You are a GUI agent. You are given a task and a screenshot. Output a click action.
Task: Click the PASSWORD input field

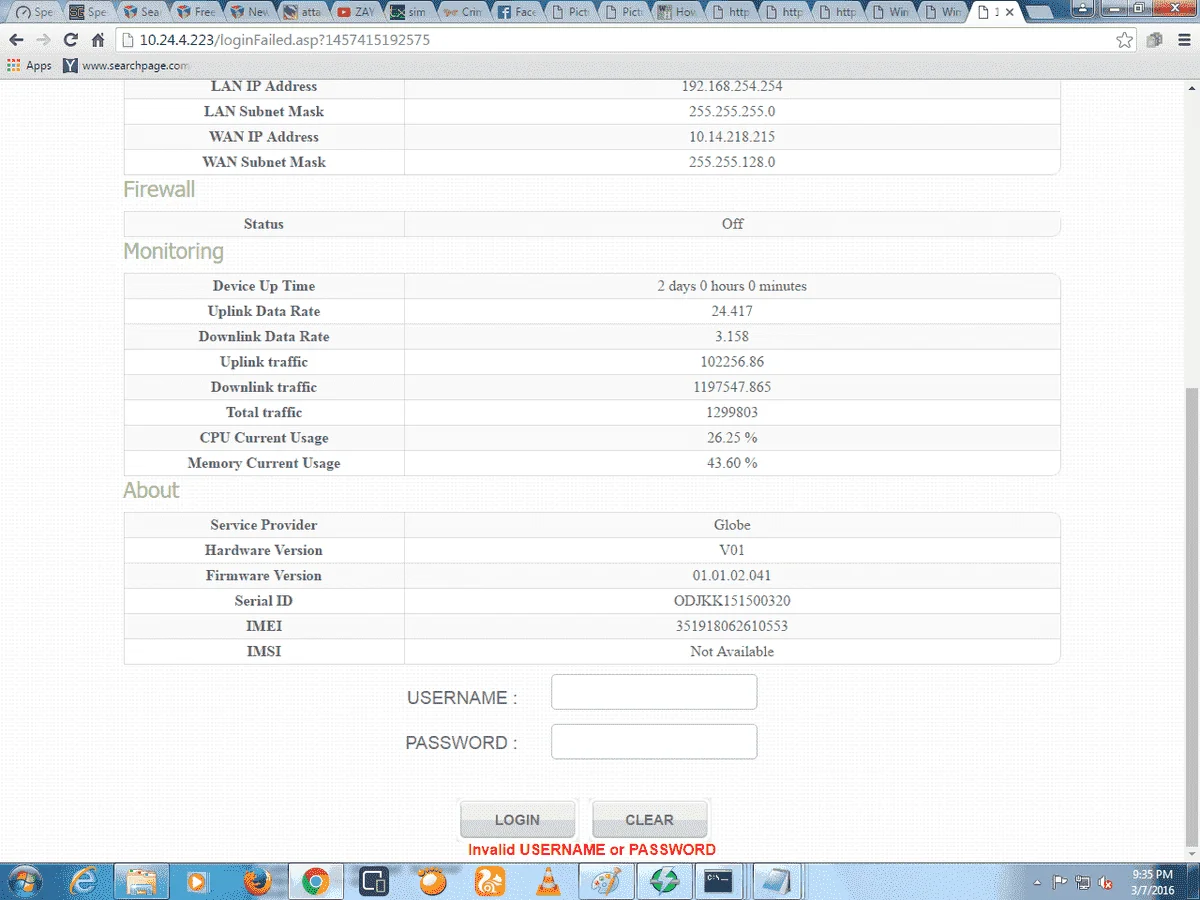pos(654,742)
